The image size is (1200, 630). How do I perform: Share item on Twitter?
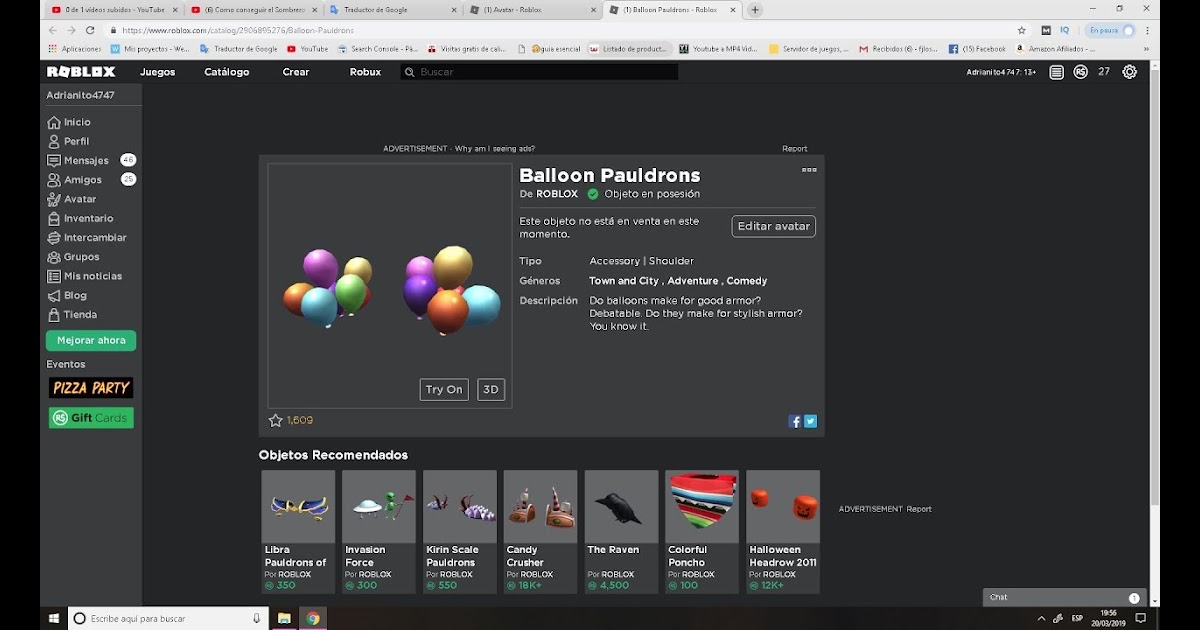[810, 422]
